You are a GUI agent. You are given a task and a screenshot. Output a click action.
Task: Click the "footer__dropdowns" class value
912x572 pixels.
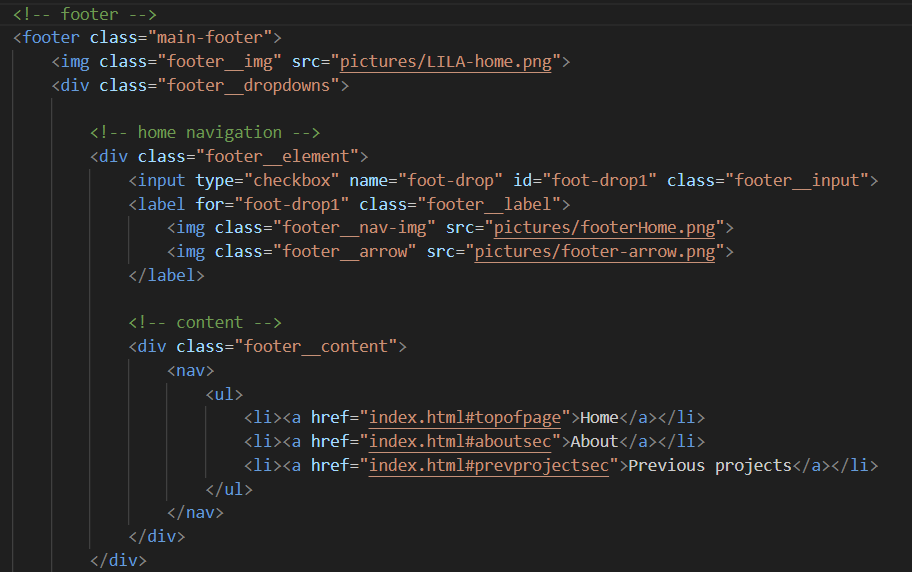248,86
